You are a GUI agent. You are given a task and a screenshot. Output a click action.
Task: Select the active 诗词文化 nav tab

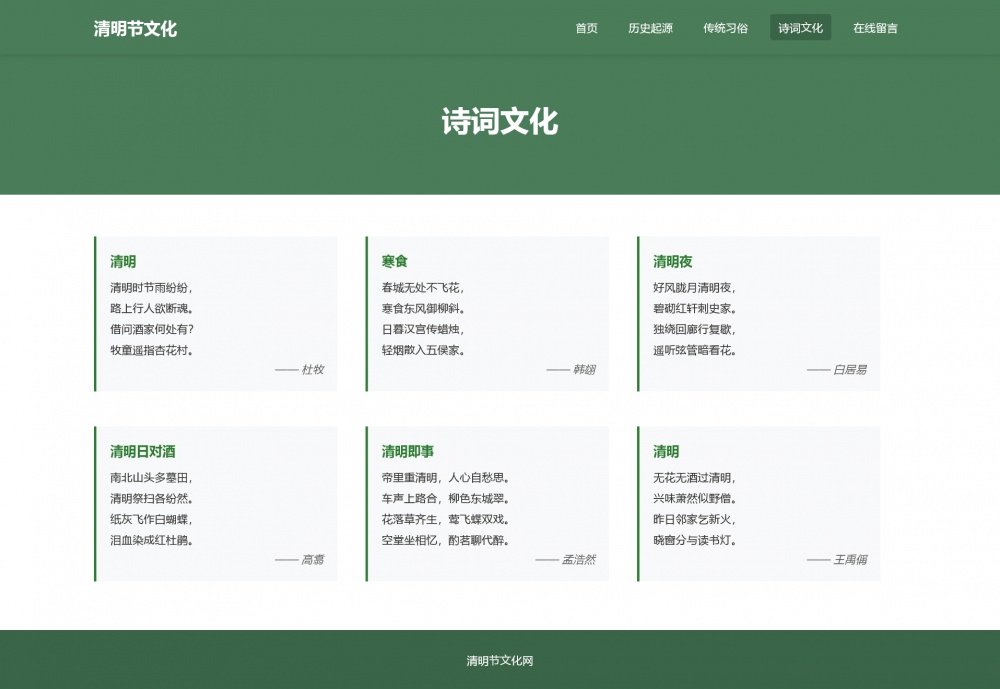pos(800,28)
